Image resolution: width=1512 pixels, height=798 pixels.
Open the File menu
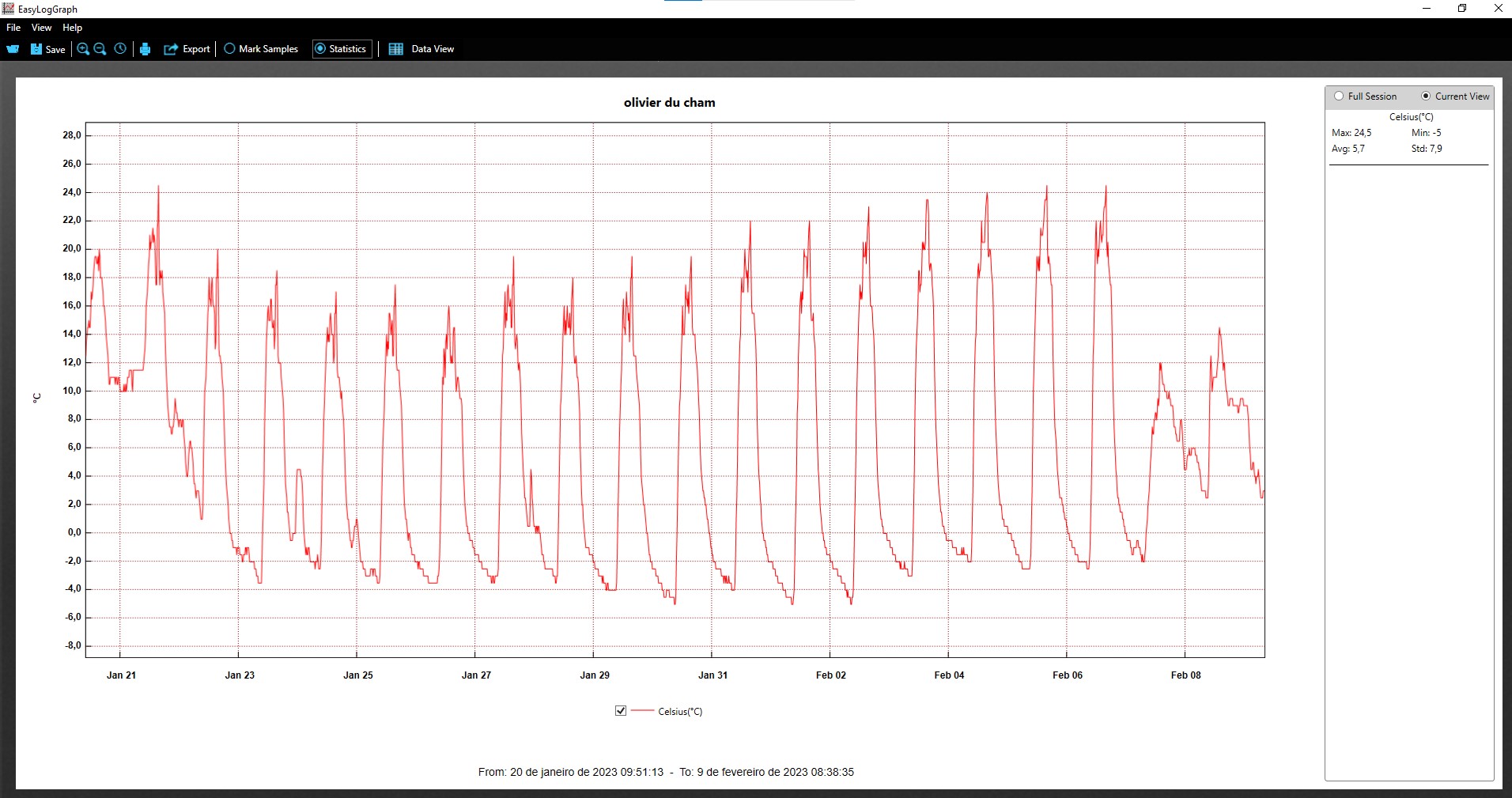click(13, 28)
